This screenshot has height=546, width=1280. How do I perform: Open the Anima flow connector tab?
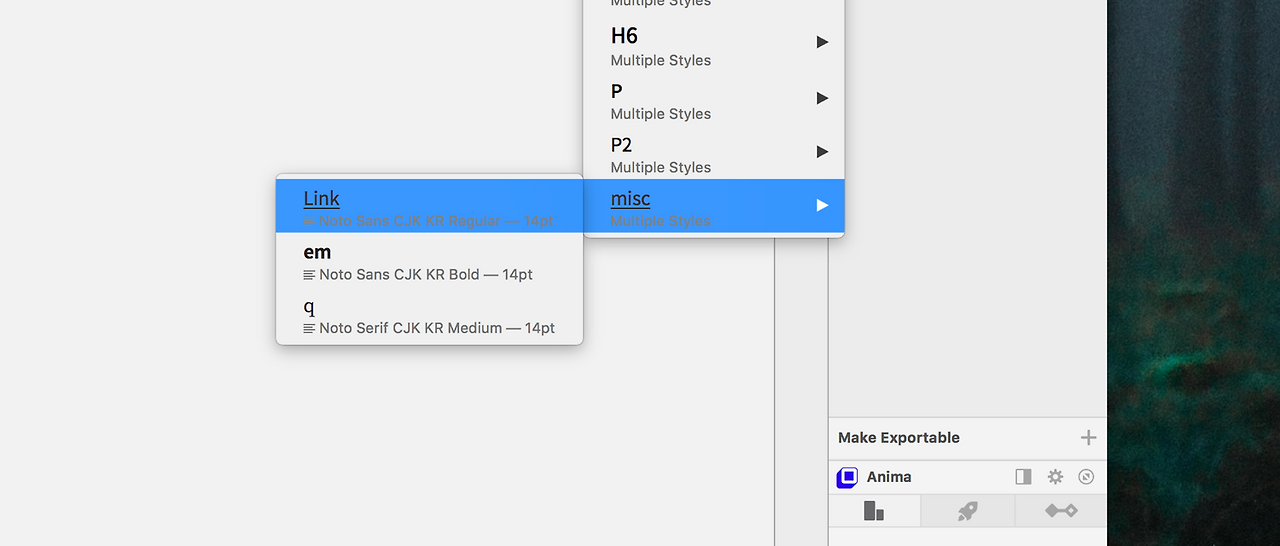click(1061, 511)
